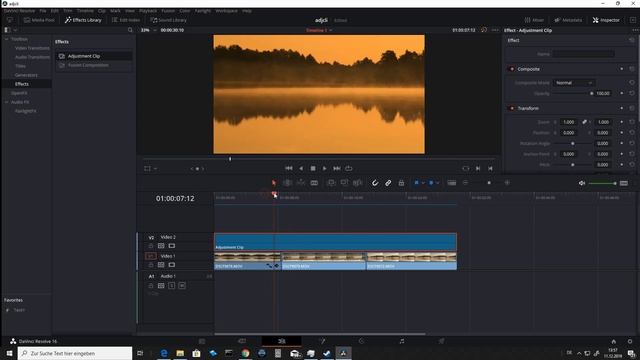Toggle Loop playback button
The width and height of the screenshot is (640, 360).
click(349, 168)
